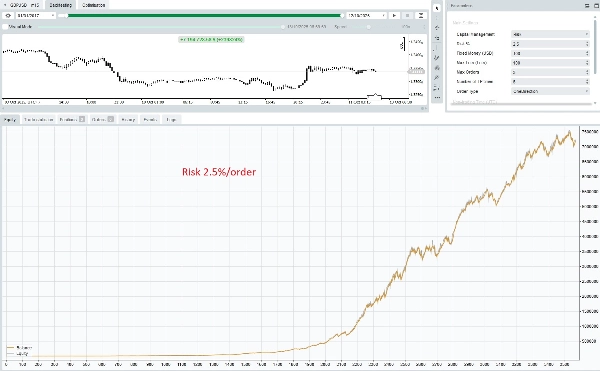
Task: Click the Speed slider handle
Action: click(368, 27)
